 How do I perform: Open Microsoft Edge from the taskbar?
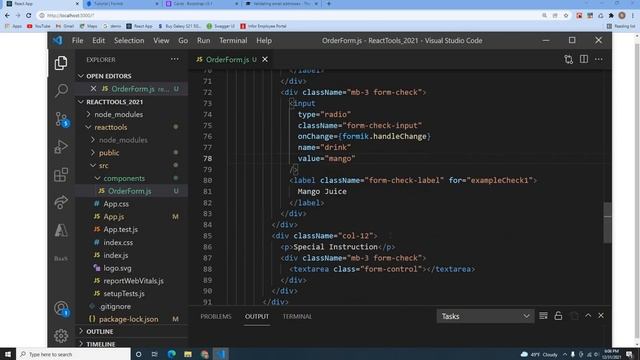point(171,354)
